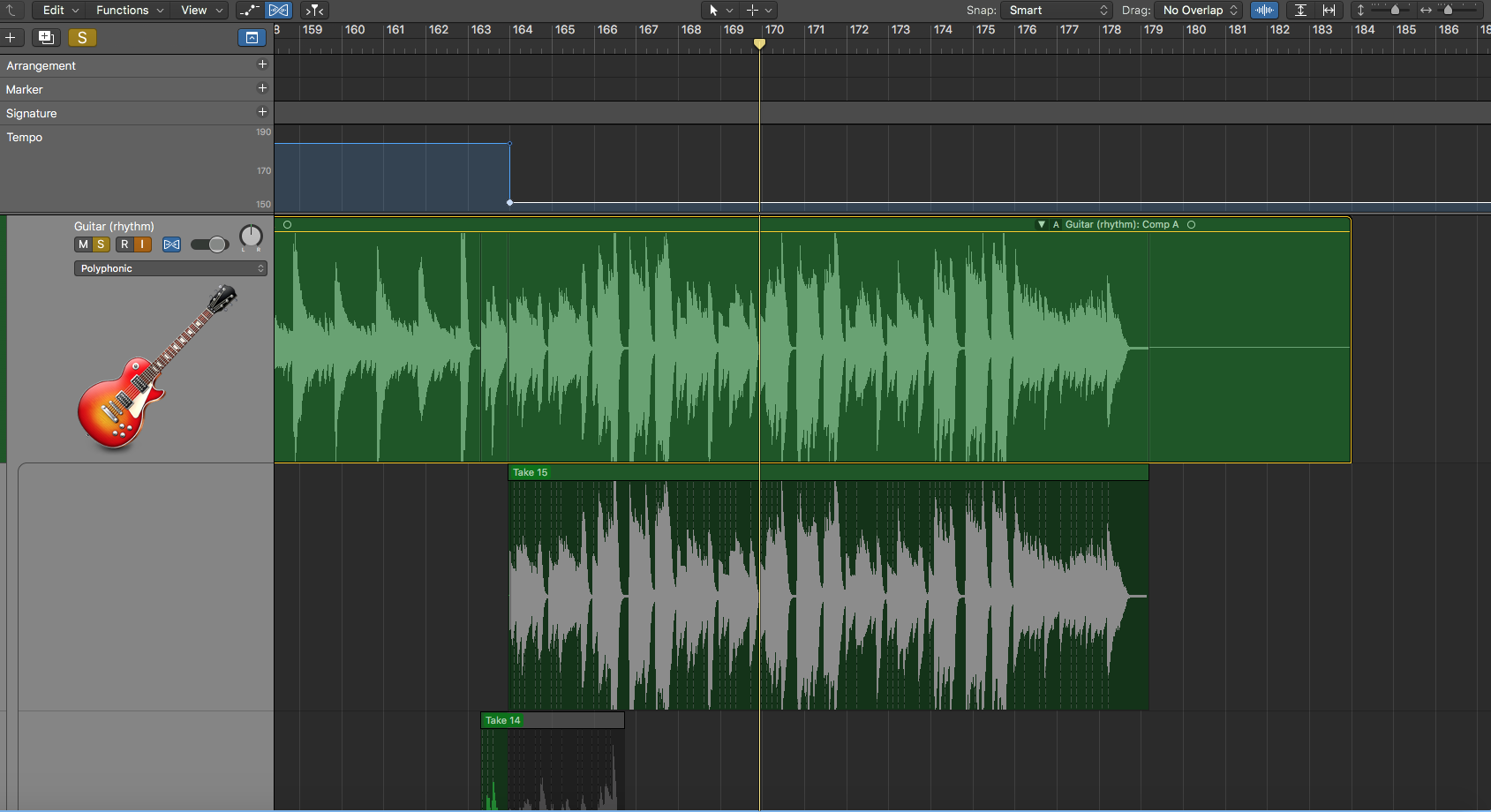Add a Signature with the plus button
Screen dimensions: 1491x812
[x=262, y=112]
